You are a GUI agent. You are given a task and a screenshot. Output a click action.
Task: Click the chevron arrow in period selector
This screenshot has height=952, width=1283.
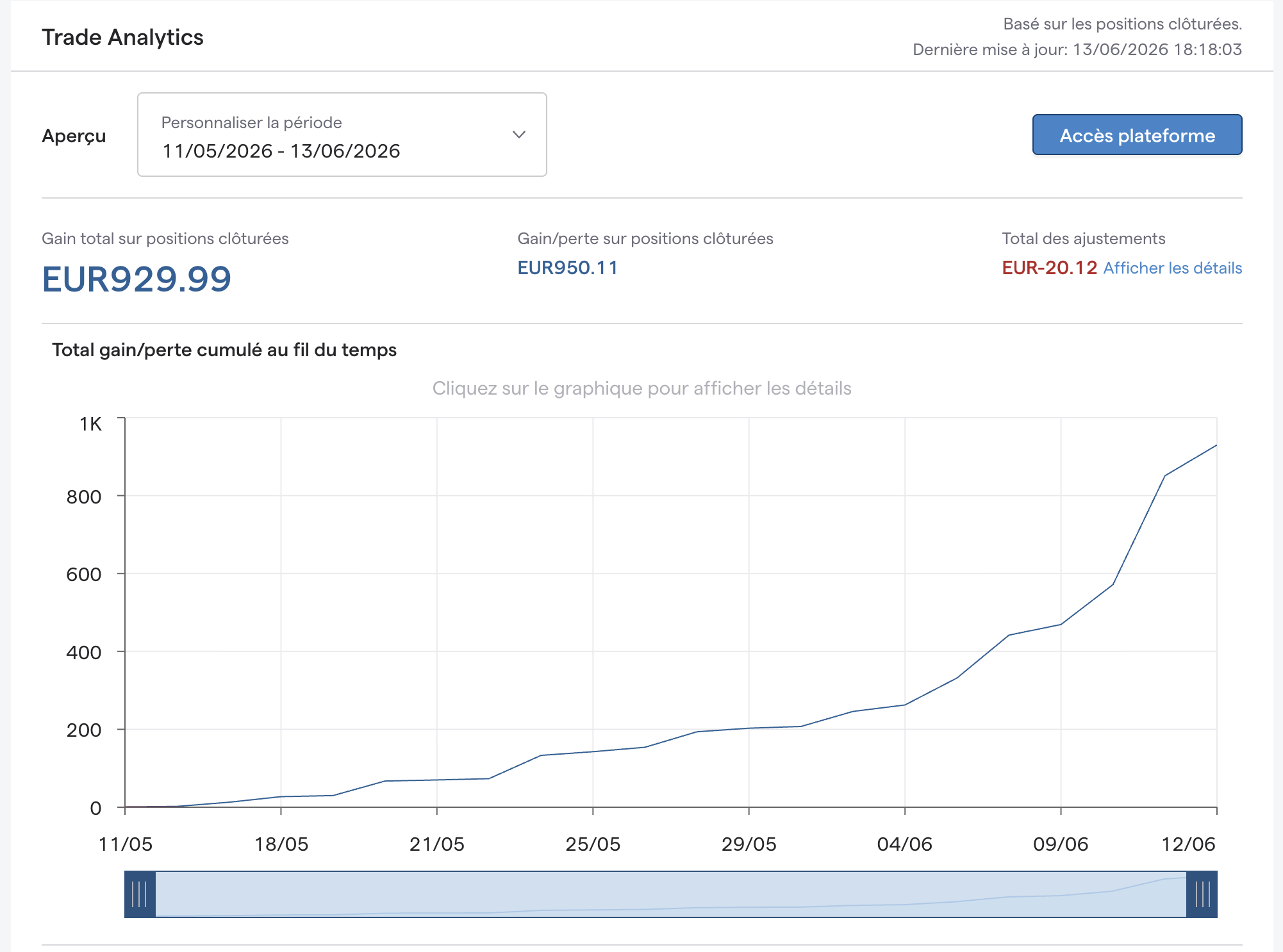tap(519, 135)
